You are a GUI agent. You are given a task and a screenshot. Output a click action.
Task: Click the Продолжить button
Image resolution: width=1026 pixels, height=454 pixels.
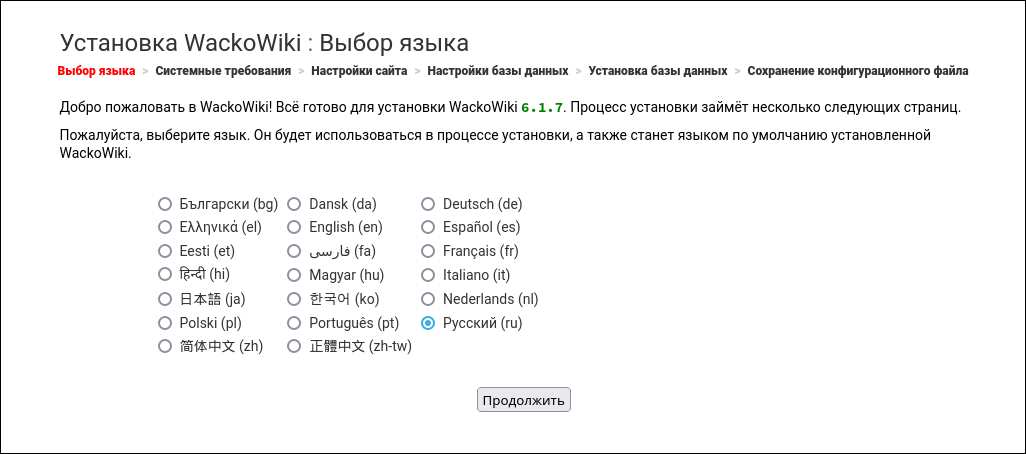point(523,400)
